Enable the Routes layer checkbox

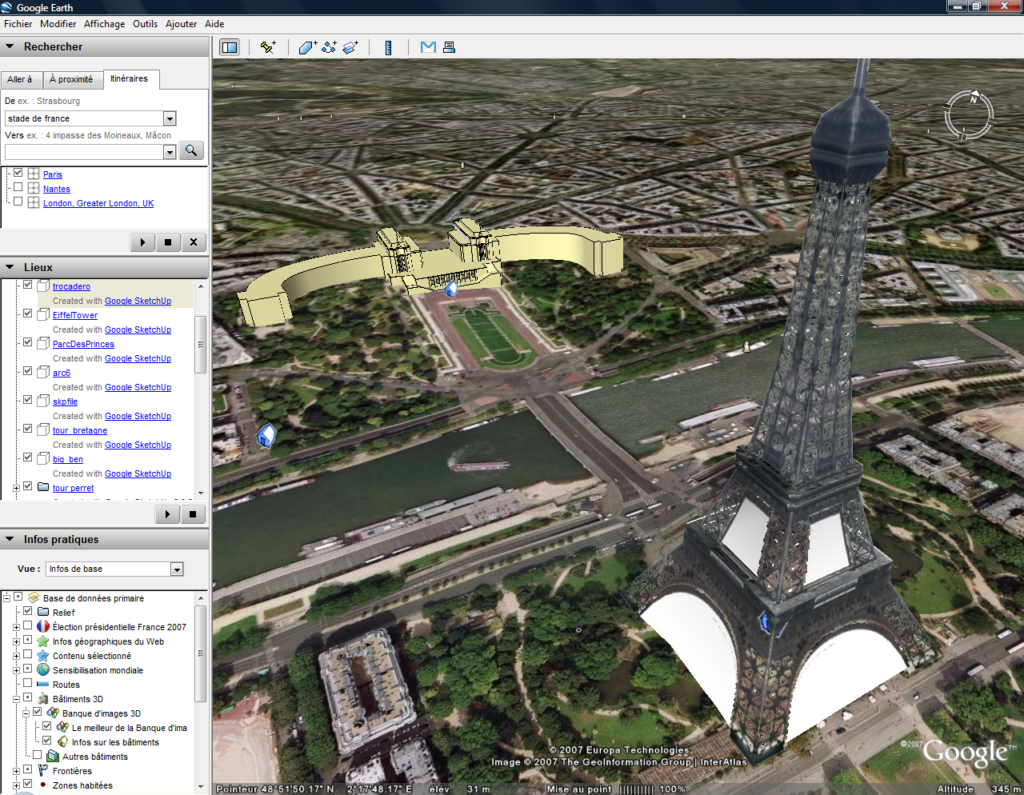coord(27,683)
